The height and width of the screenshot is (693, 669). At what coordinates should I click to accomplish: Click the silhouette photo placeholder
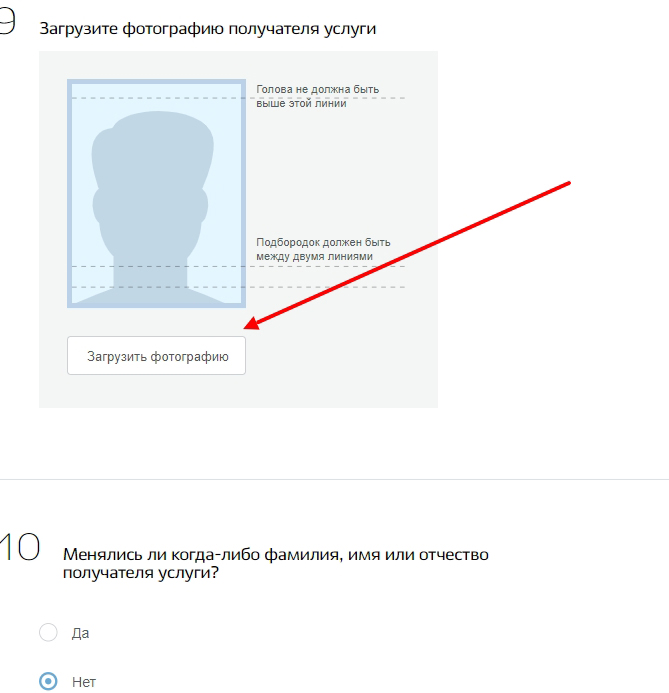click(156, 194)
